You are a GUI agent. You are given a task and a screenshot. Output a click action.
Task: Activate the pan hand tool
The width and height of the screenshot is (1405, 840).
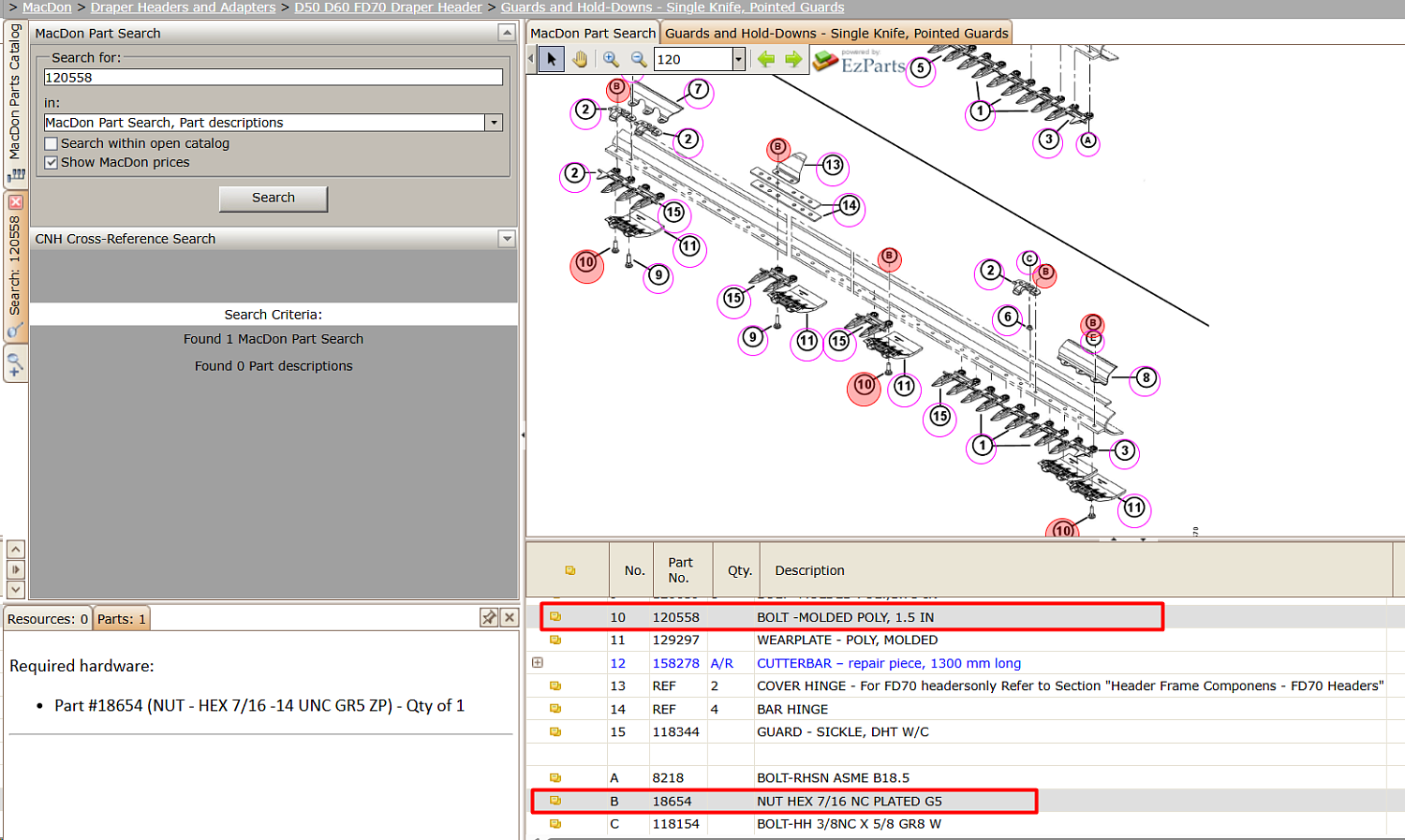tap(581, 59)
